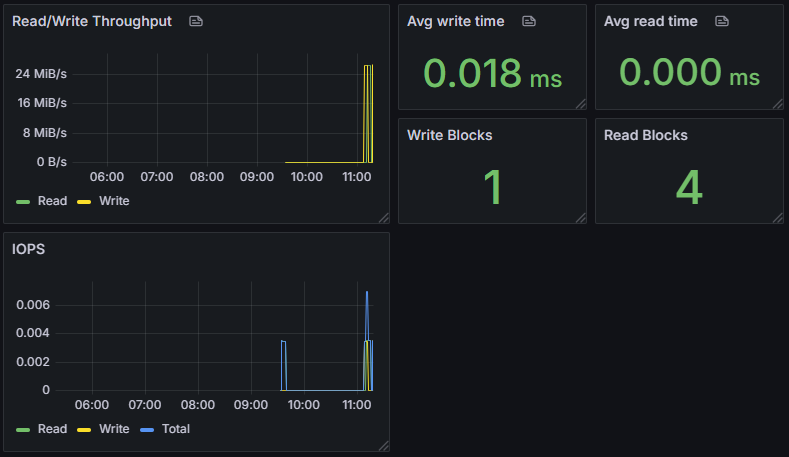Click the green Read color swatch in IOPS legend

[x=23, y=429]
